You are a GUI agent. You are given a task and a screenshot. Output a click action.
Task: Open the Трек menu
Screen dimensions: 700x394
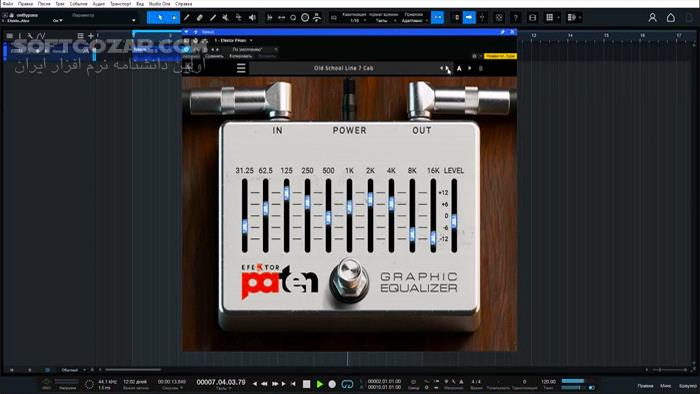coord(60,4)
